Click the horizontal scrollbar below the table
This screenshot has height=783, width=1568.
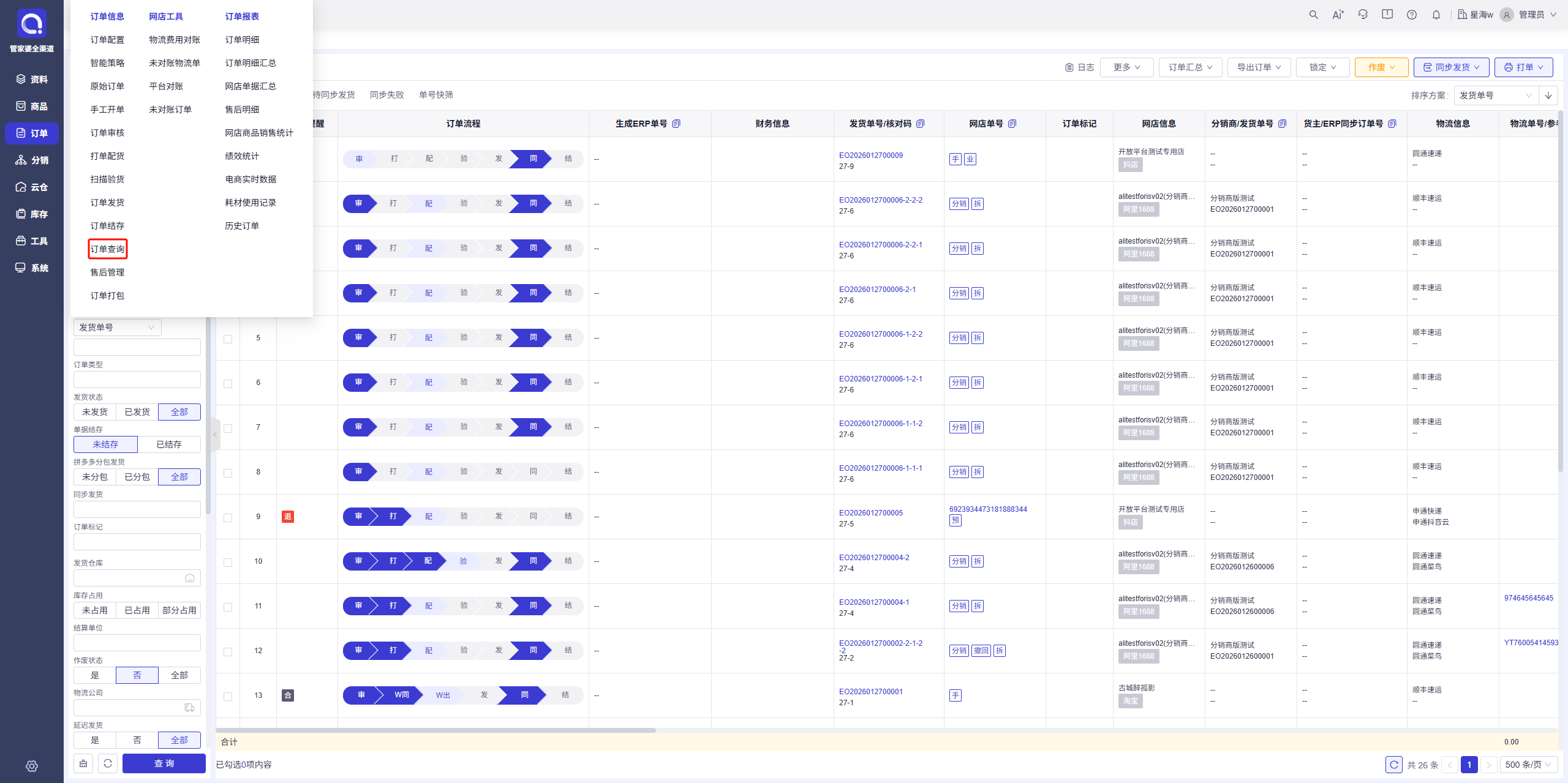click(x=436, y=730)
